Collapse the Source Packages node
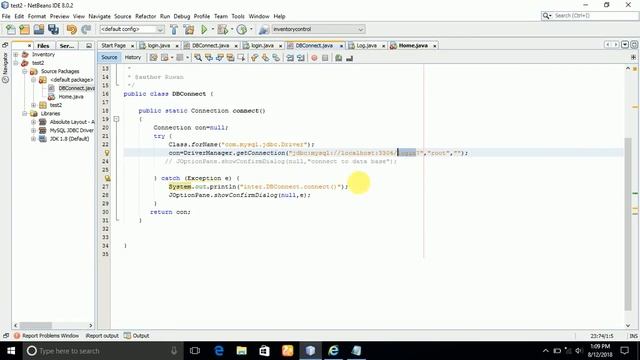 (25, 71)
